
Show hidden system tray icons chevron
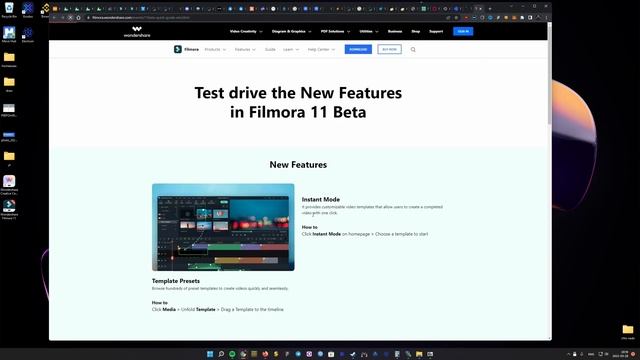[x=568, y=354]
